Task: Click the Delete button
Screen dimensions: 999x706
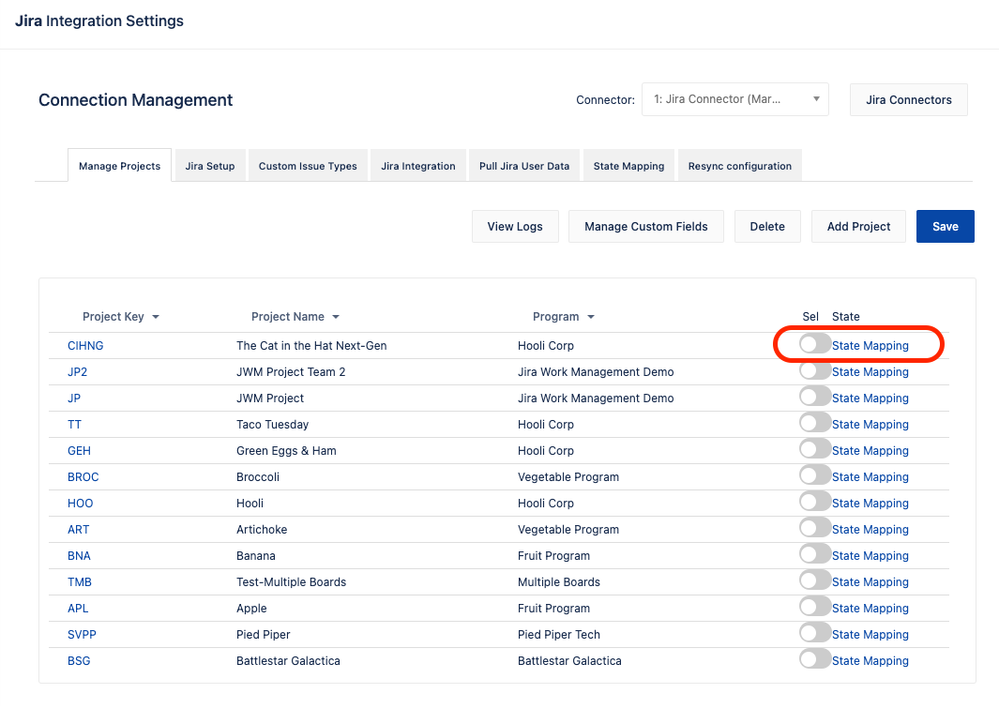Action: [767, 226]
